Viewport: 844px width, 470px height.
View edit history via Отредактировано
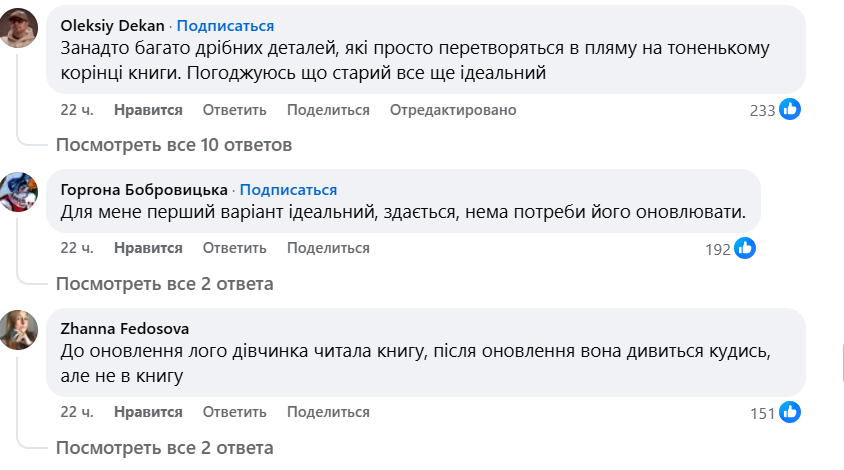453,110
